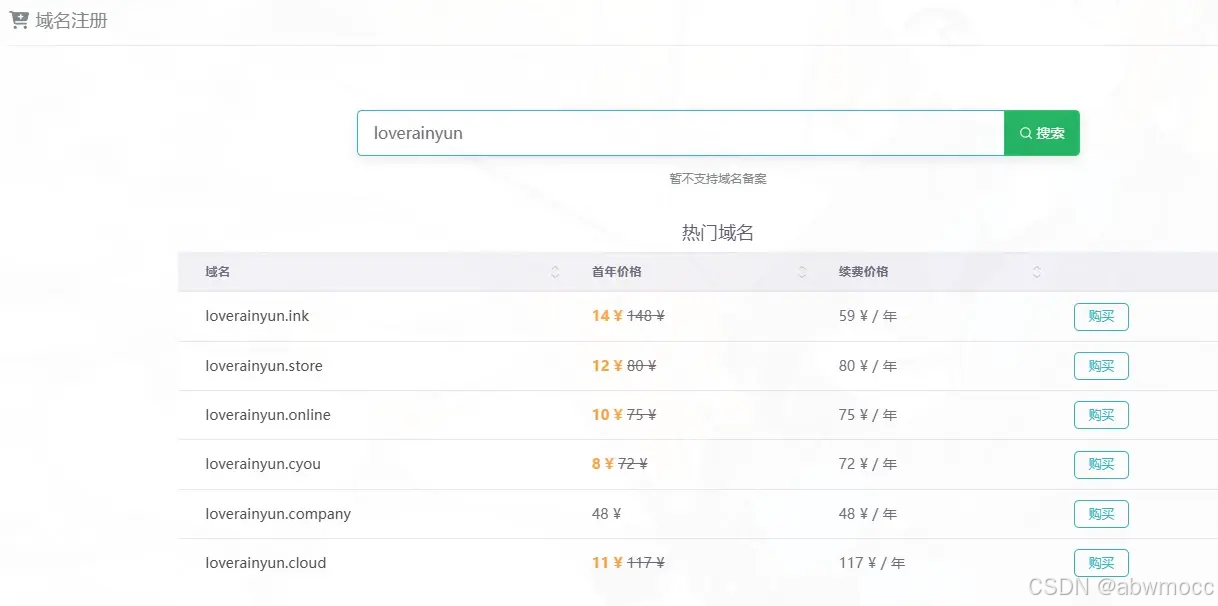The height and width of the screenshot is (606, 1218).
Task: Click the 11 ¥ first-year price
Action: (607, 563)
